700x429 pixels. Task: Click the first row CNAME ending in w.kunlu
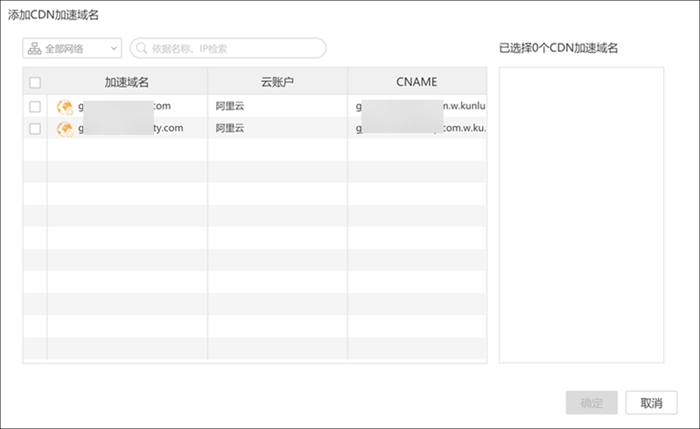458,106
